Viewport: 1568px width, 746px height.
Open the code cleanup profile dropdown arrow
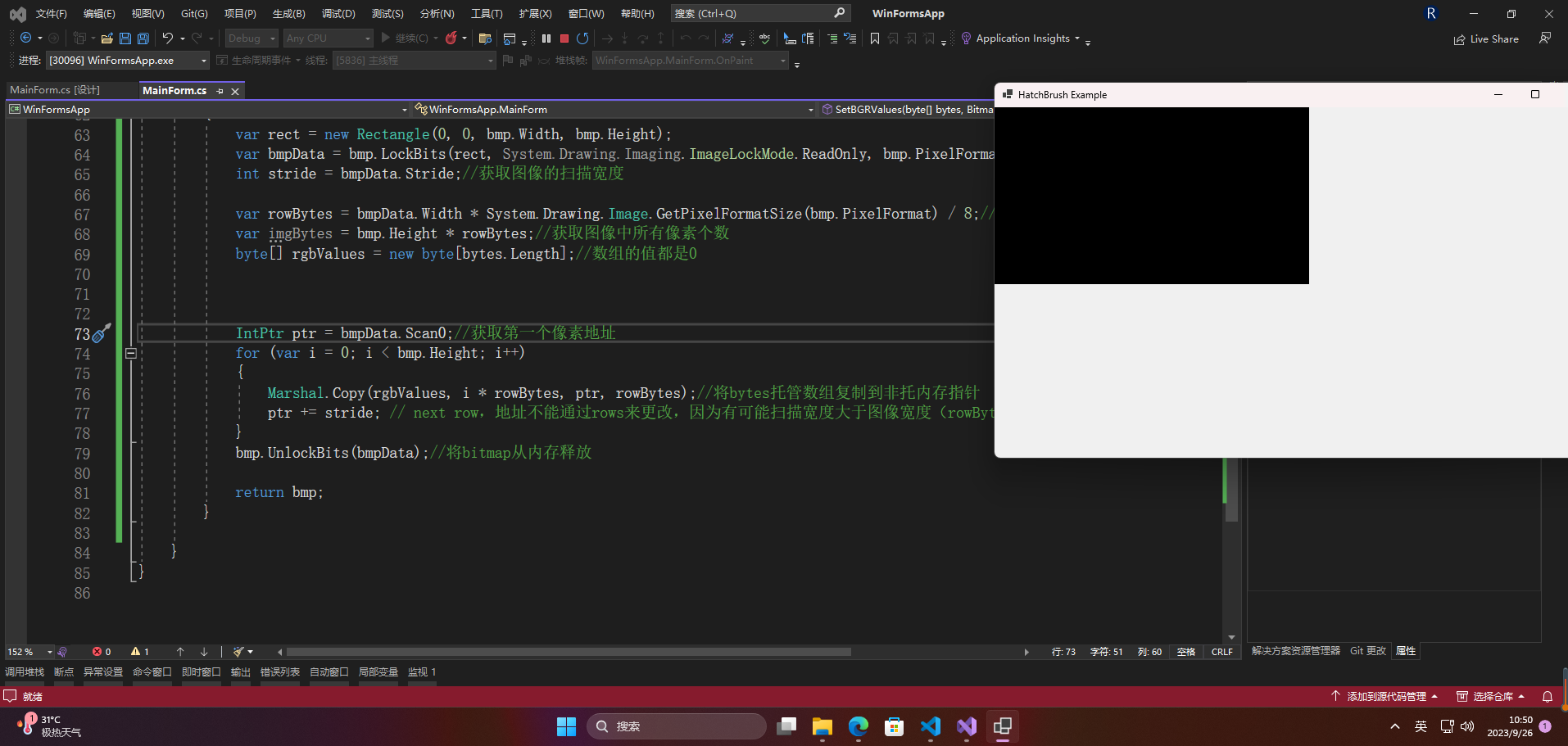point(251,652)
